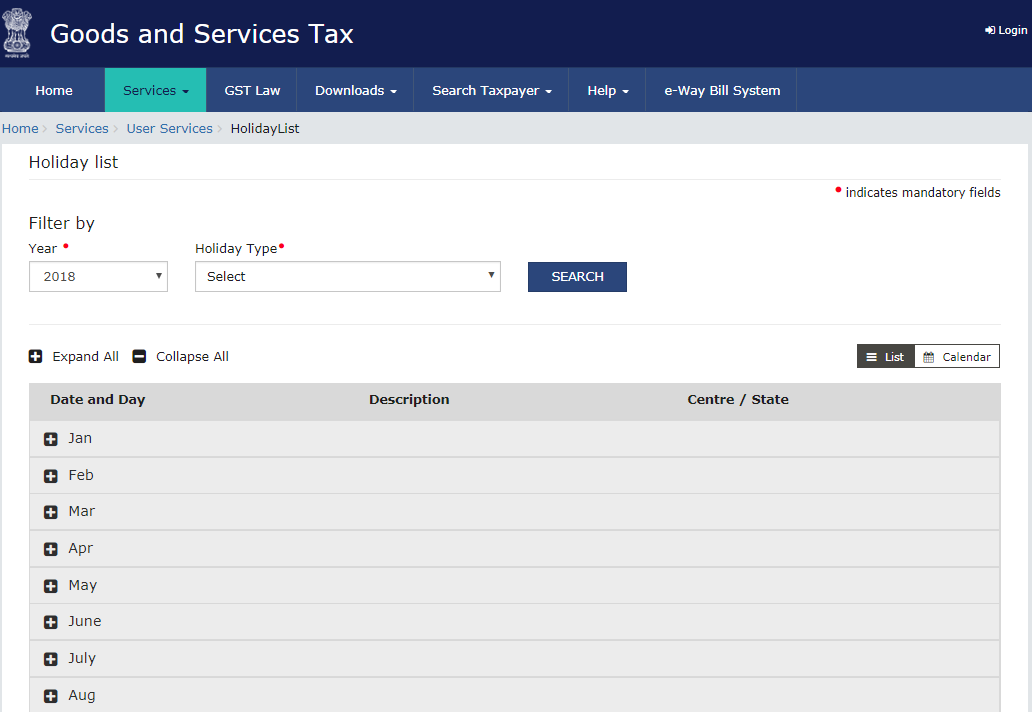The width and height of the screenshot is (1032, 712).
Task: Open the GST Law menu item
Action: 252,90
